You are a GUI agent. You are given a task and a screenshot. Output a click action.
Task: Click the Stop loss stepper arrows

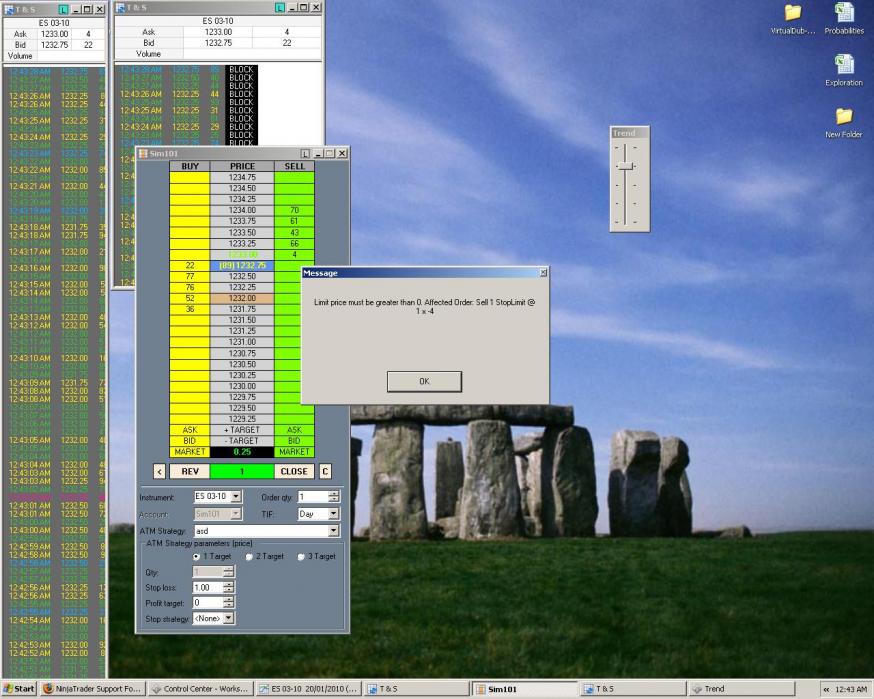coord(229,587)
